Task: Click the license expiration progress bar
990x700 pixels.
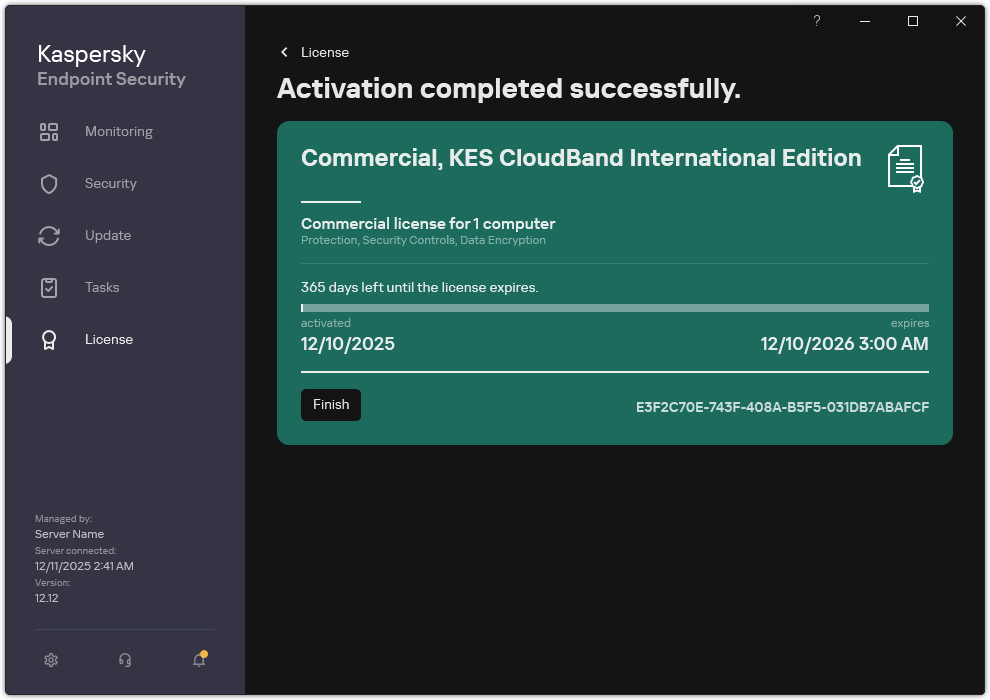Action: 614,307
